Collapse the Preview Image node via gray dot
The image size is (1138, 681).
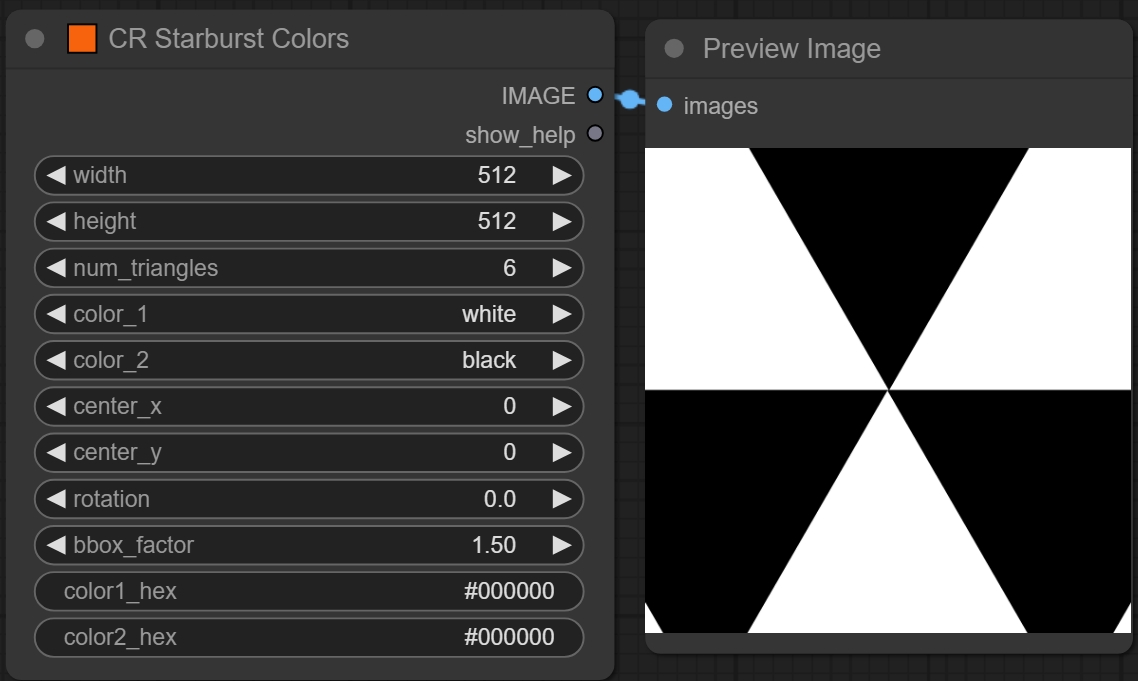674,48
